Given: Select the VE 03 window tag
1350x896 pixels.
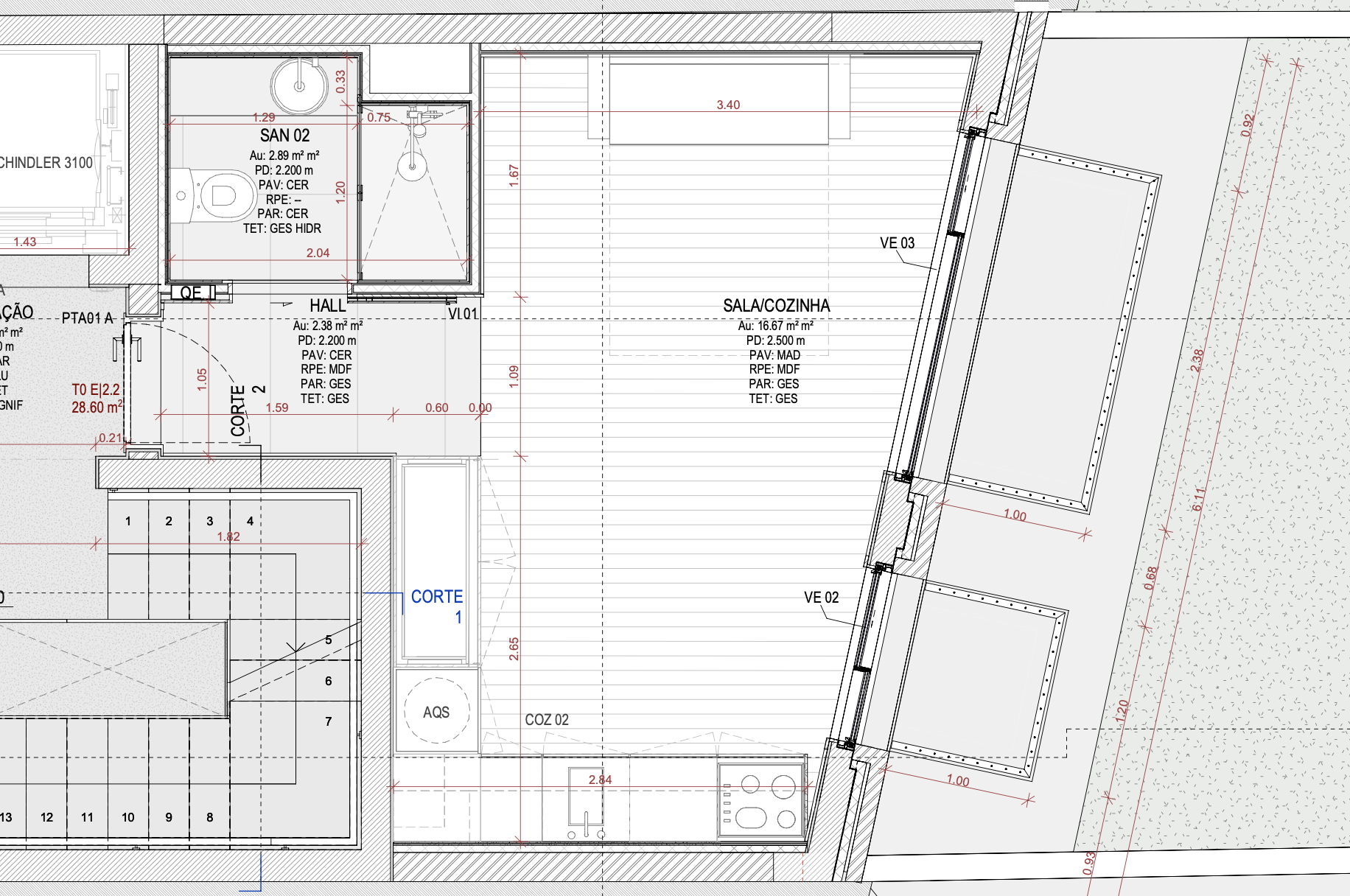Looking at the screenshot, I should tap(897, 243).
